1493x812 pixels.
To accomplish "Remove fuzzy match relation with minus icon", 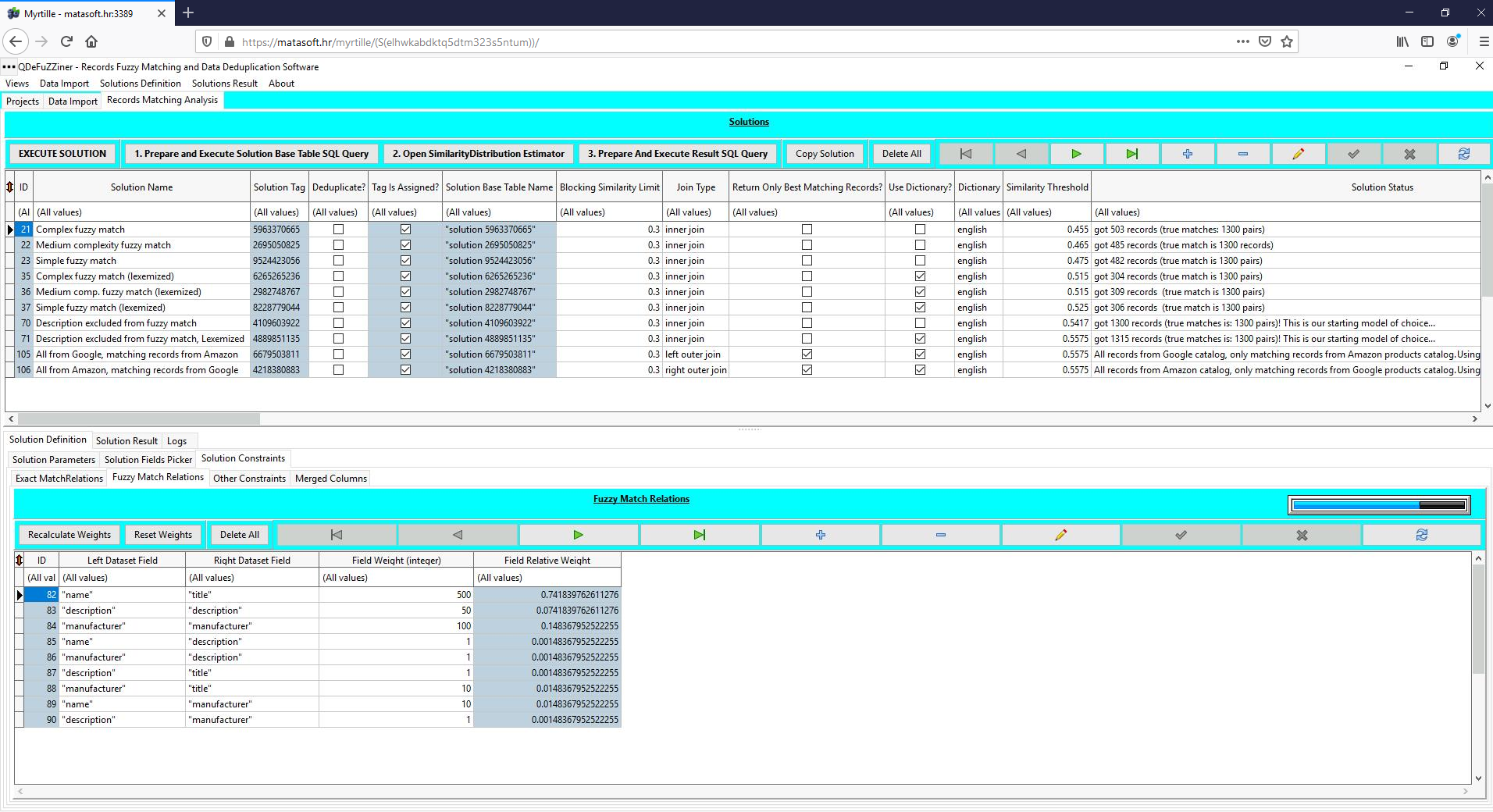I will 941,535.
